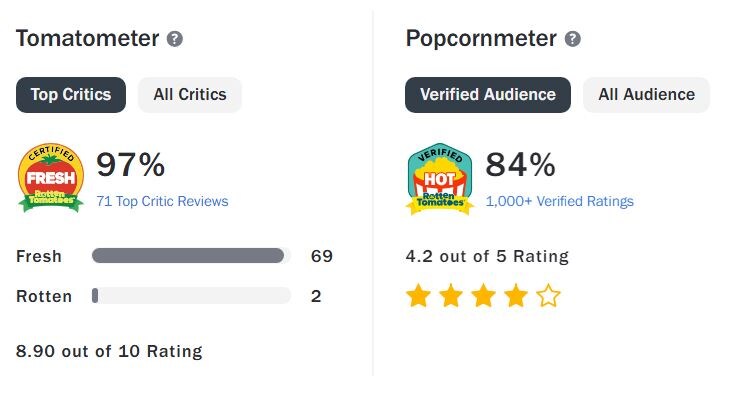The image size is (744, 400).
Task: Click the Popcornmeter help question mark icon
Action: click(573, 39)
